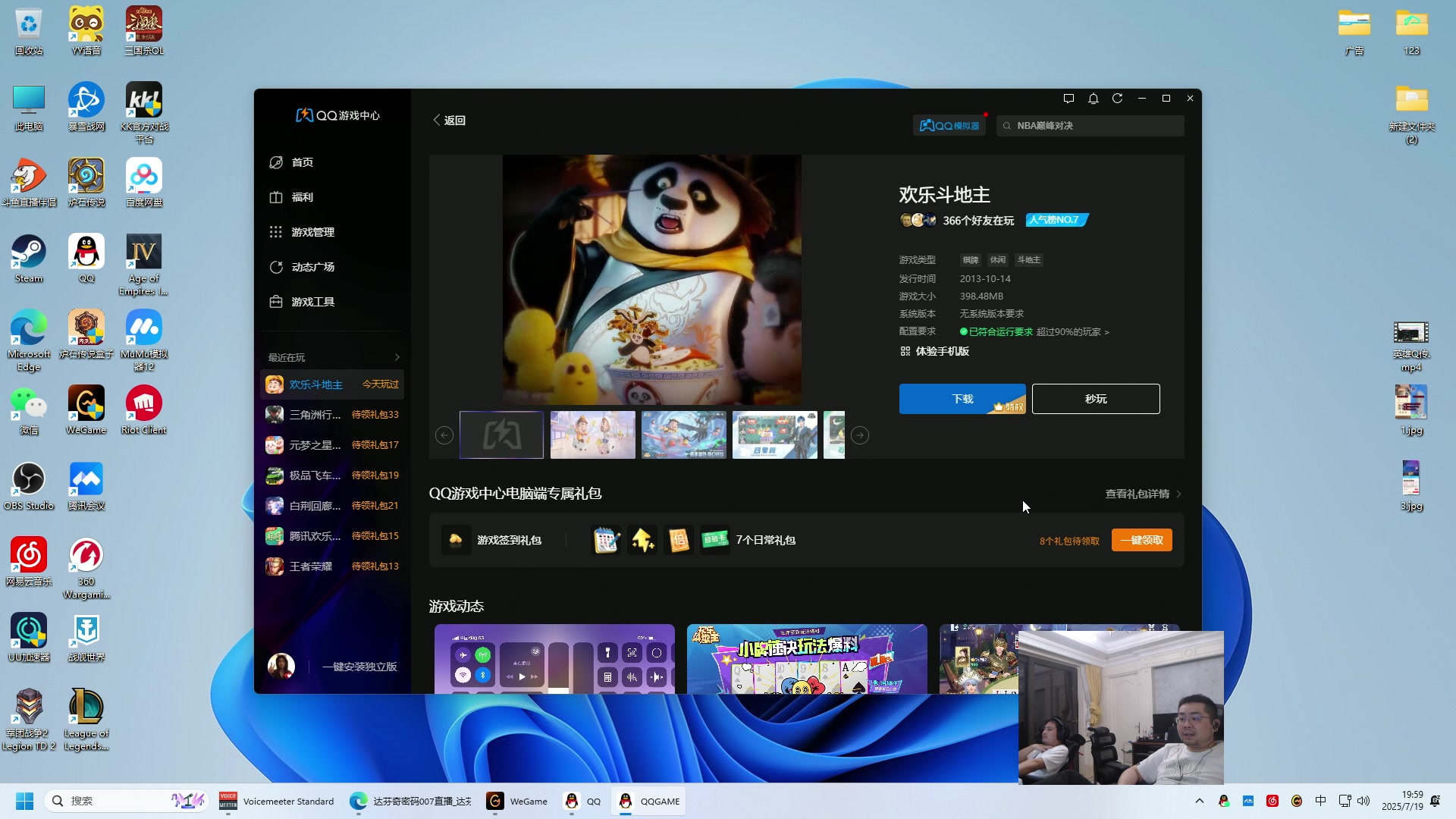Click previous arrow of screenshot carousel
Screen dimensions: 1456x819
click(x=444, y=435)
